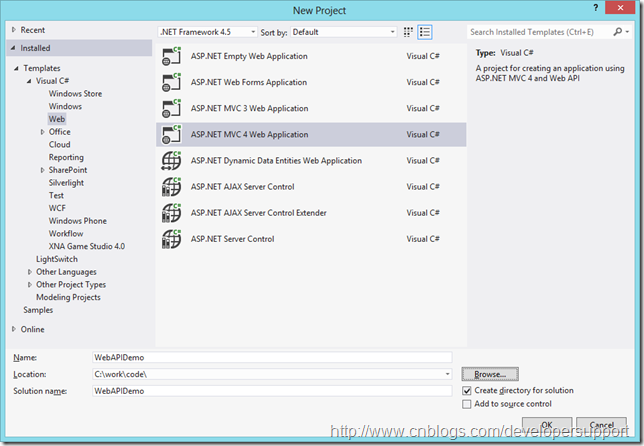Expand the Office tree node
Screen dimensions: 644x446
pos(42,132)
